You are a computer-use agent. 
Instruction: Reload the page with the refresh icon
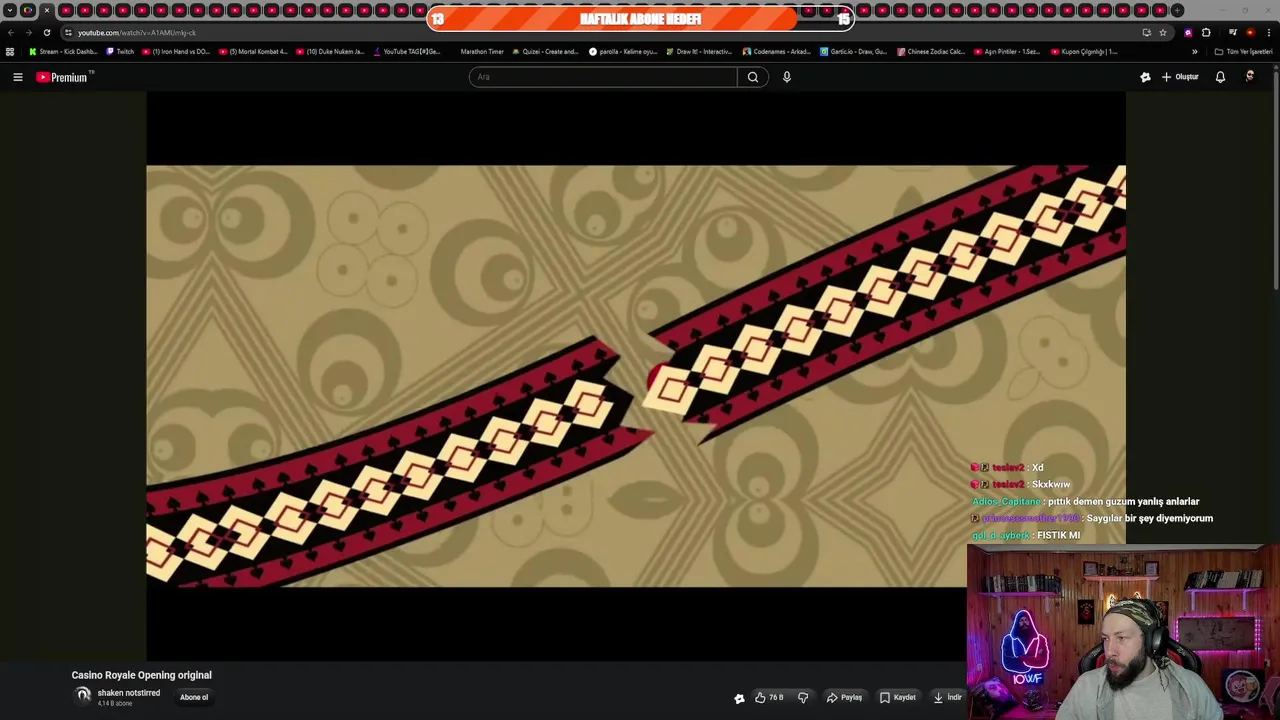(x=46, y=32)
